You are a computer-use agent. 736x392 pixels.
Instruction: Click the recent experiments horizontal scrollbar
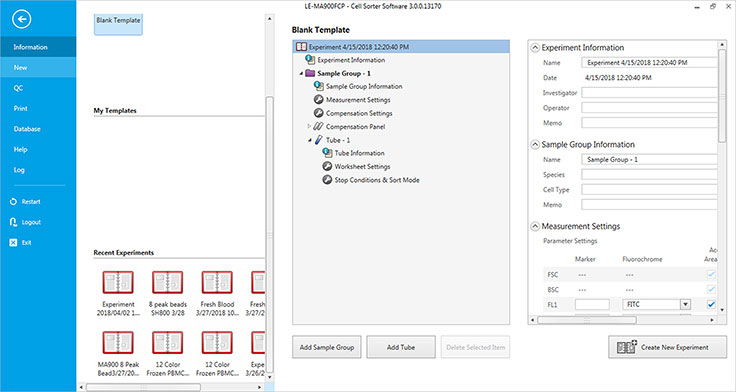[x=143, y=387]
